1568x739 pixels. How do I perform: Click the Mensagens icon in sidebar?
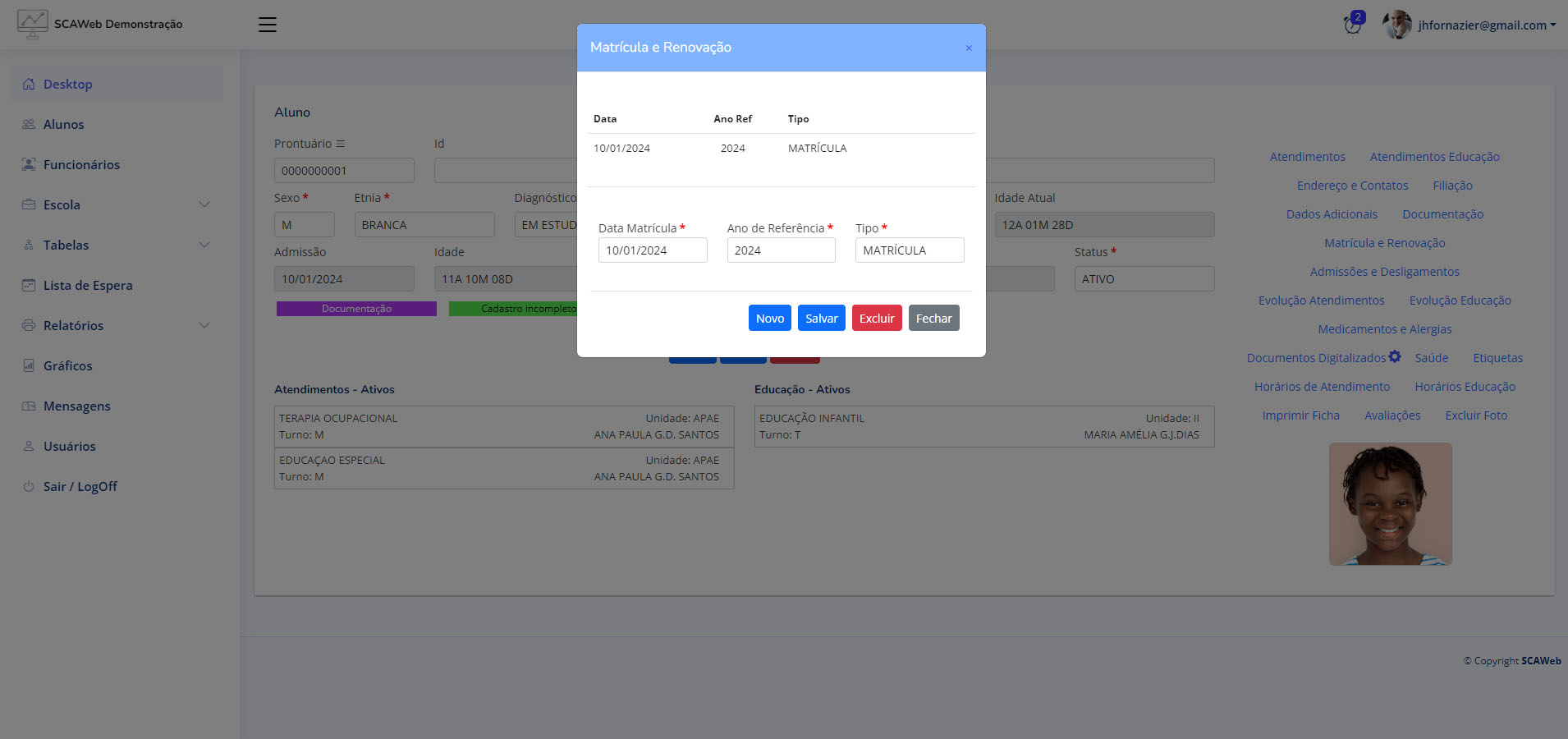tap(29, 406)
